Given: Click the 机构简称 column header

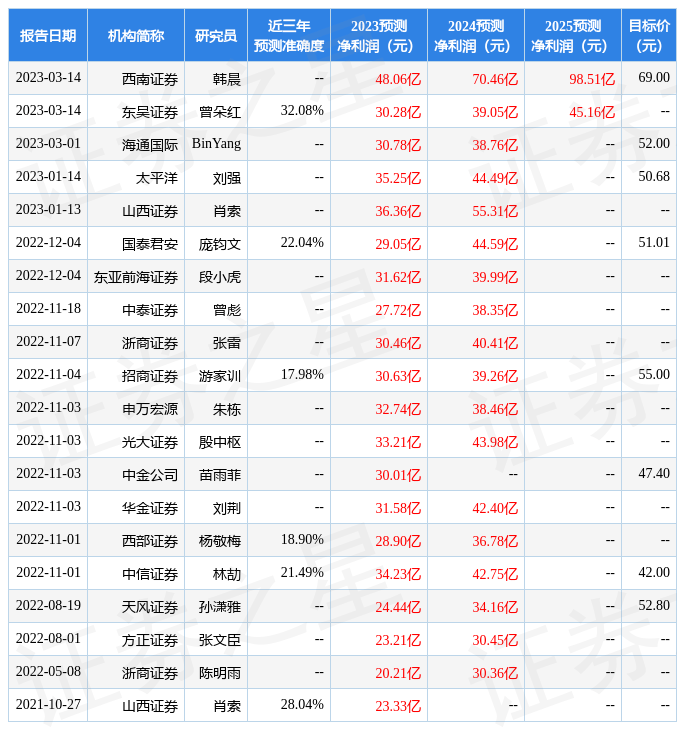Looking at the screenshot, I should [136, 36].
